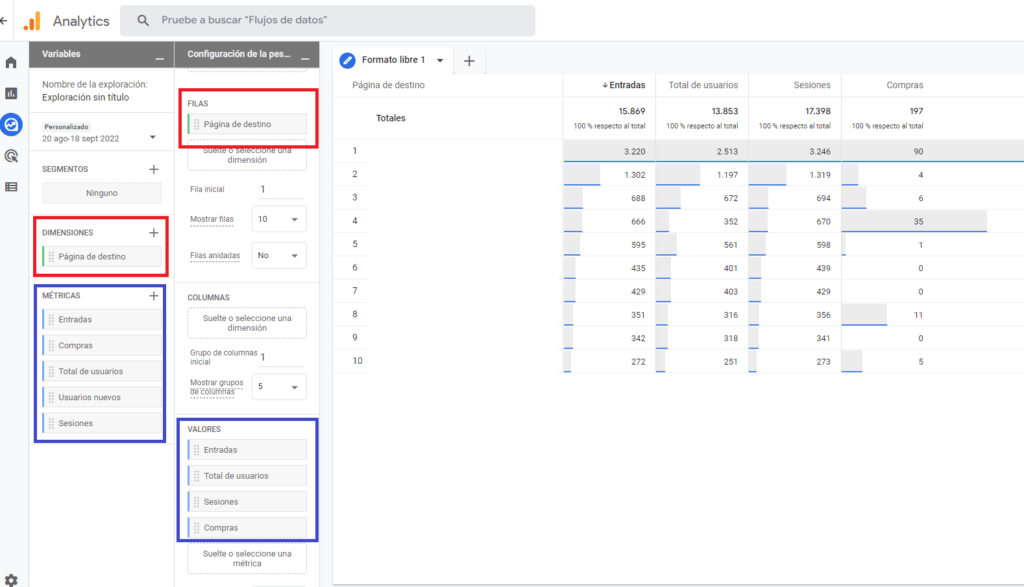Edit the exploration name field
1024x587 pixels.
86,97
